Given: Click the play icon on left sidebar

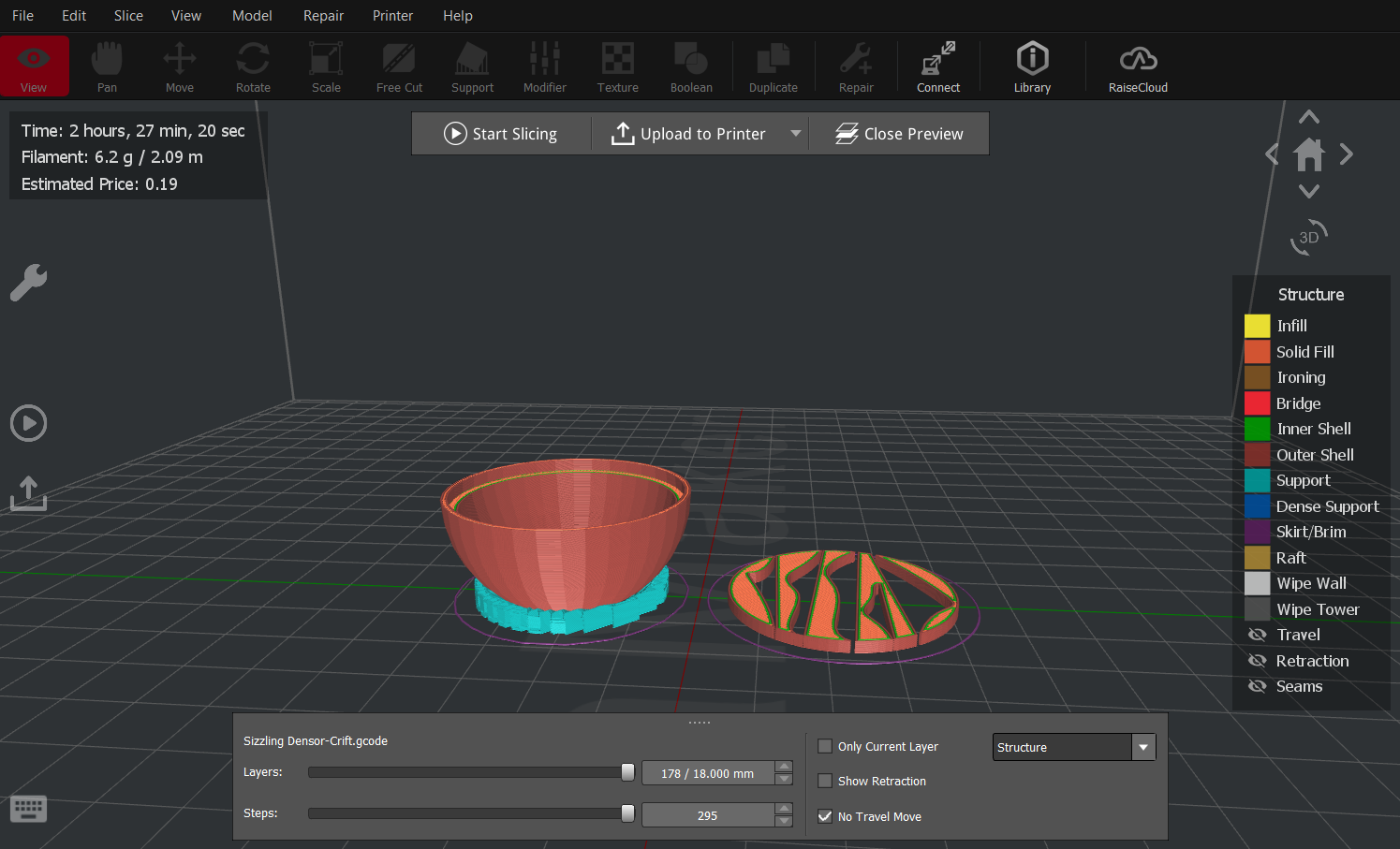Looking at the screenshot, I should 29,423.
